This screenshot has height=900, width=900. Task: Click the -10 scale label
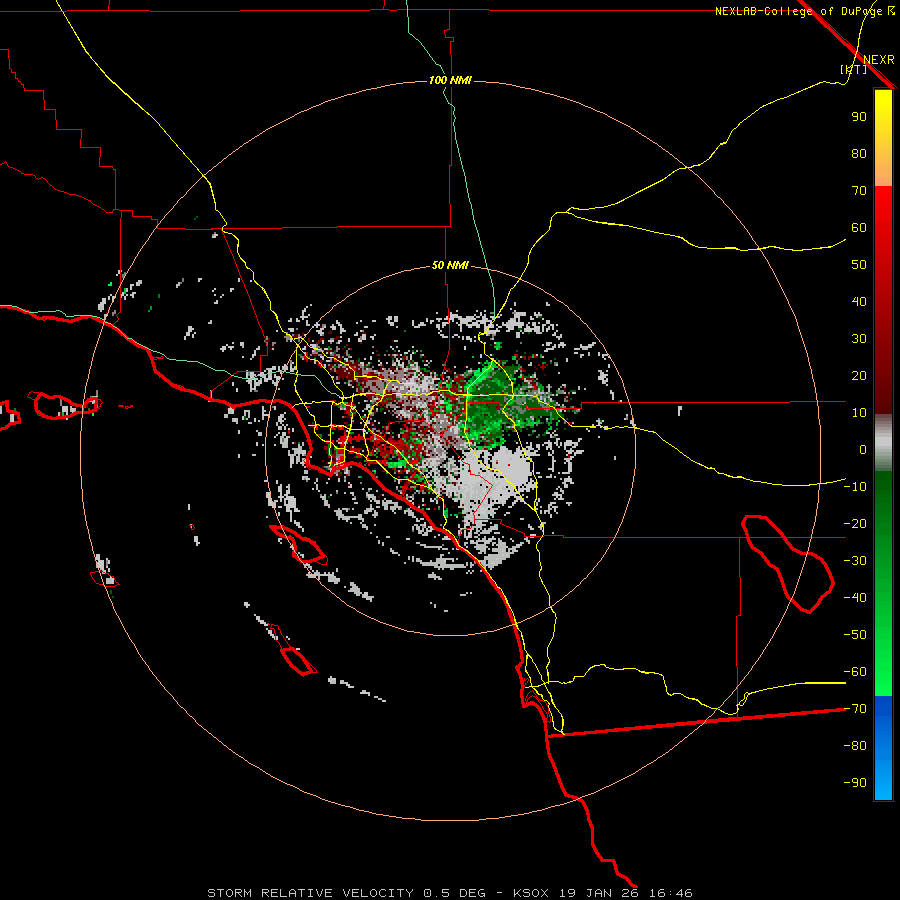click(x=855, y=487)
